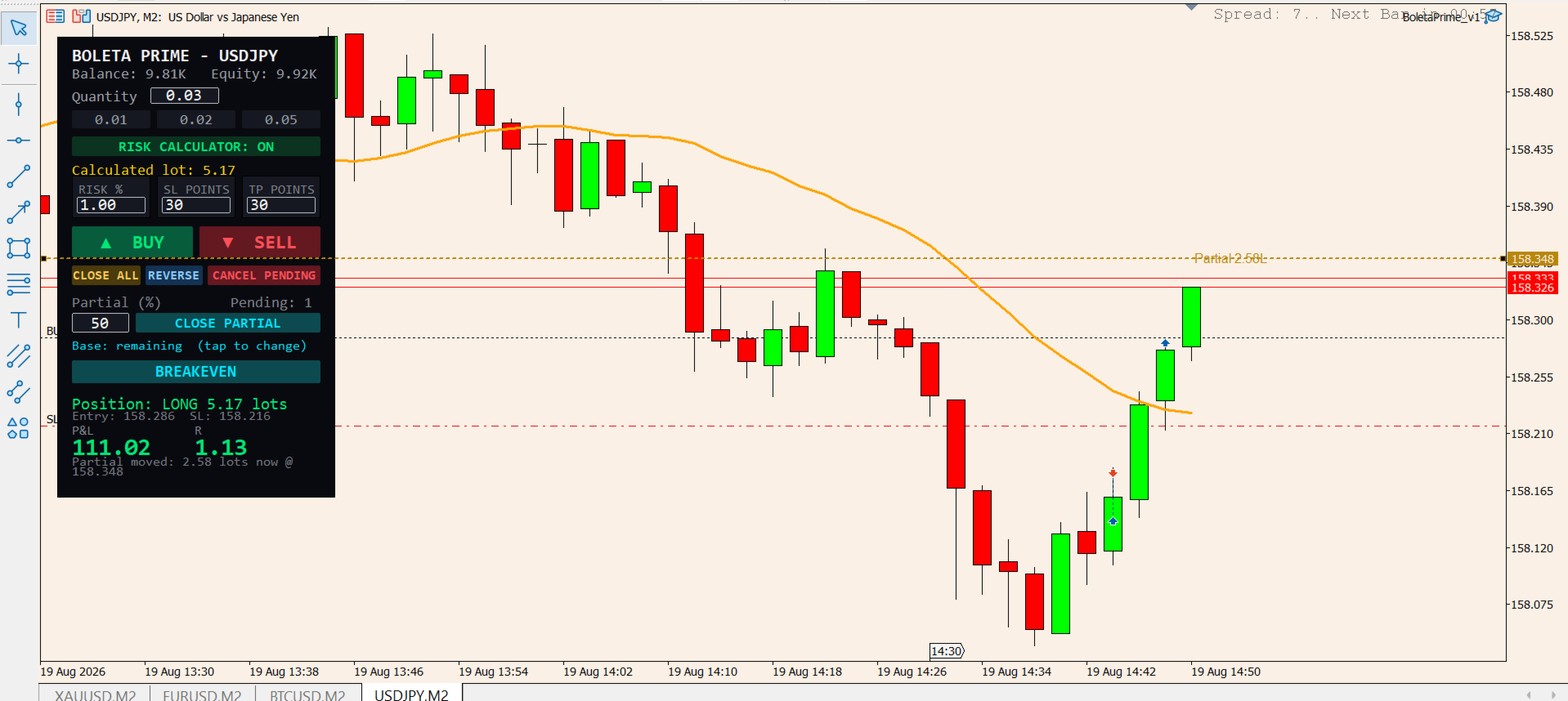Select the cursor arrow tool
Image resolution: width=1568 pixels, height=701 pixels.
click(x=19, y=28)
